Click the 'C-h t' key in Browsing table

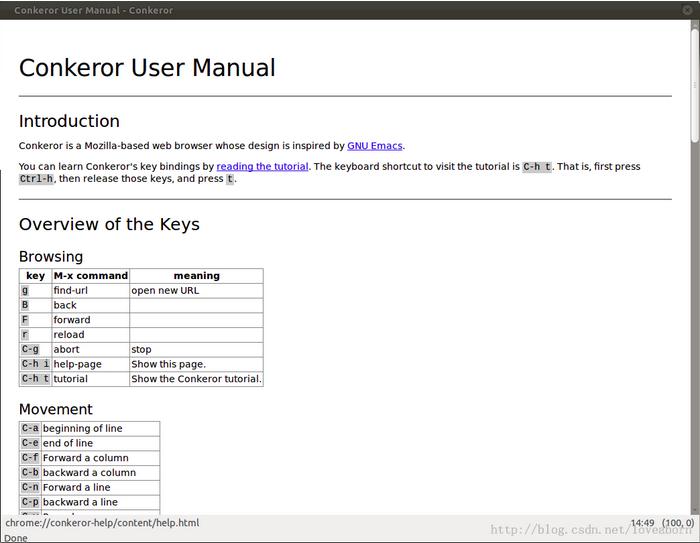click(x=36, y=379)
